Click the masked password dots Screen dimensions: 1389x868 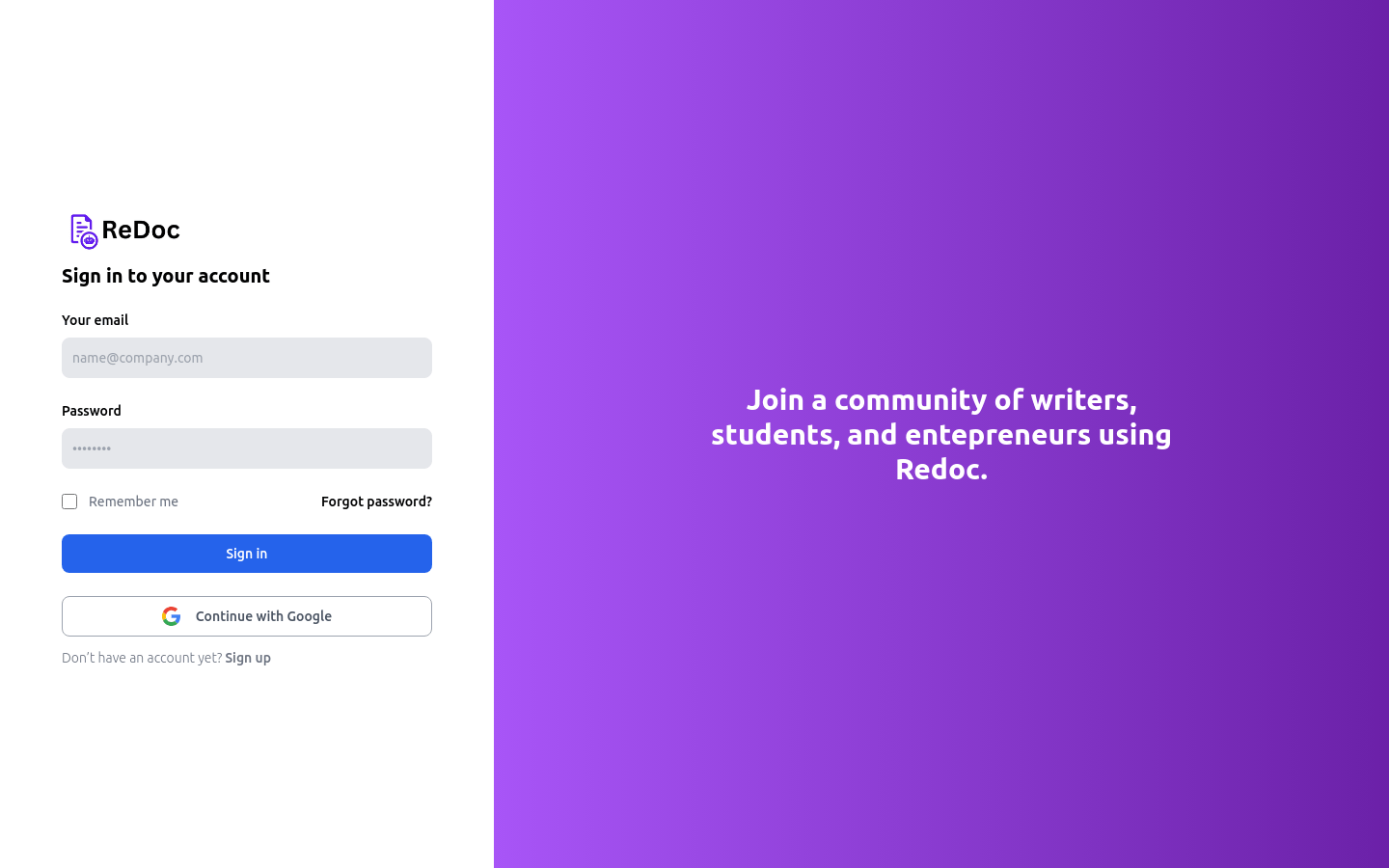click(92, 448)
